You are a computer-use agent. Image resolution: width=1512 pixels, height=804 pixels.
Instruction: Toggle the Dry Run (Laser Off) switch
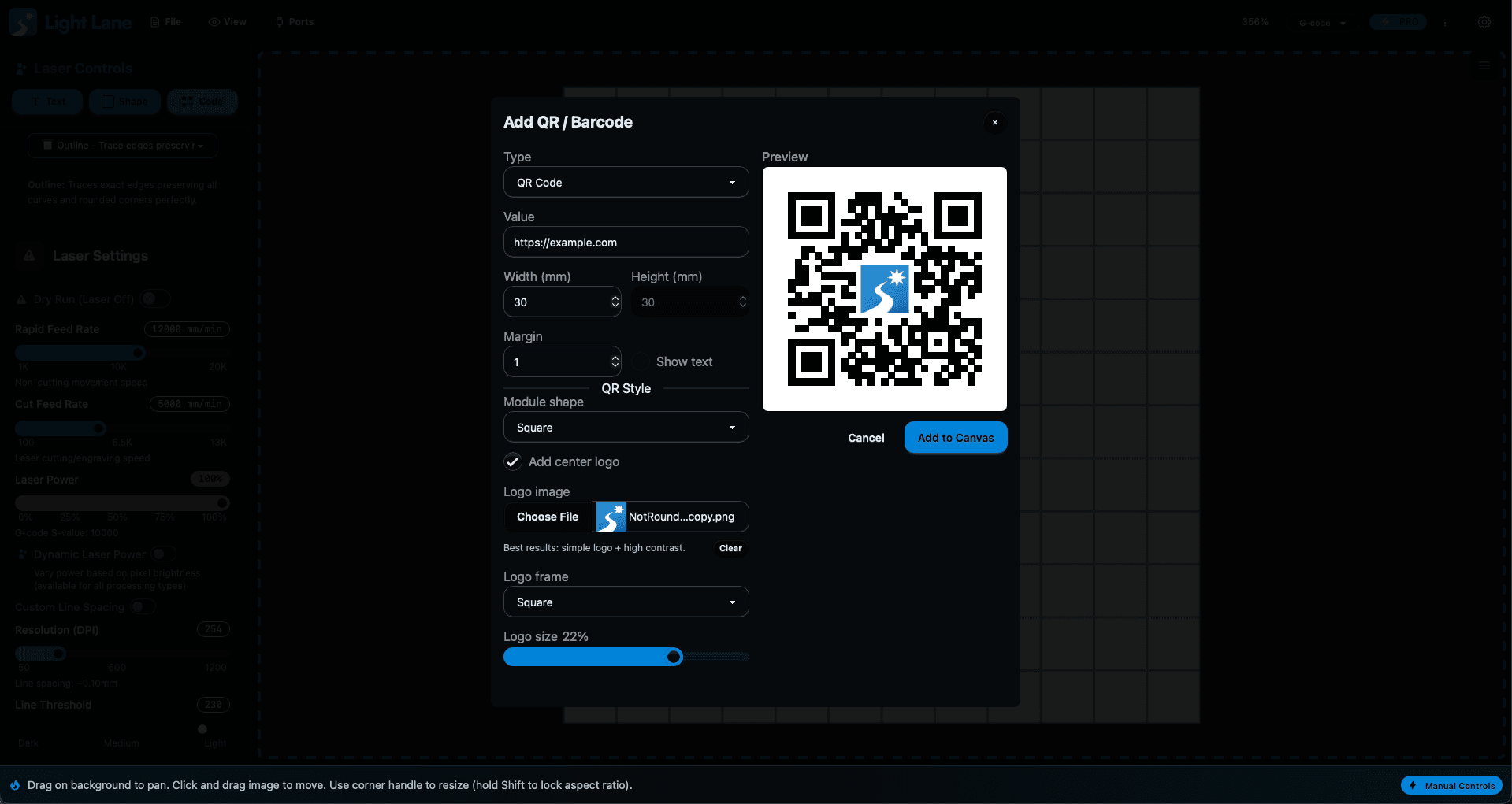[x=154, y=299]
